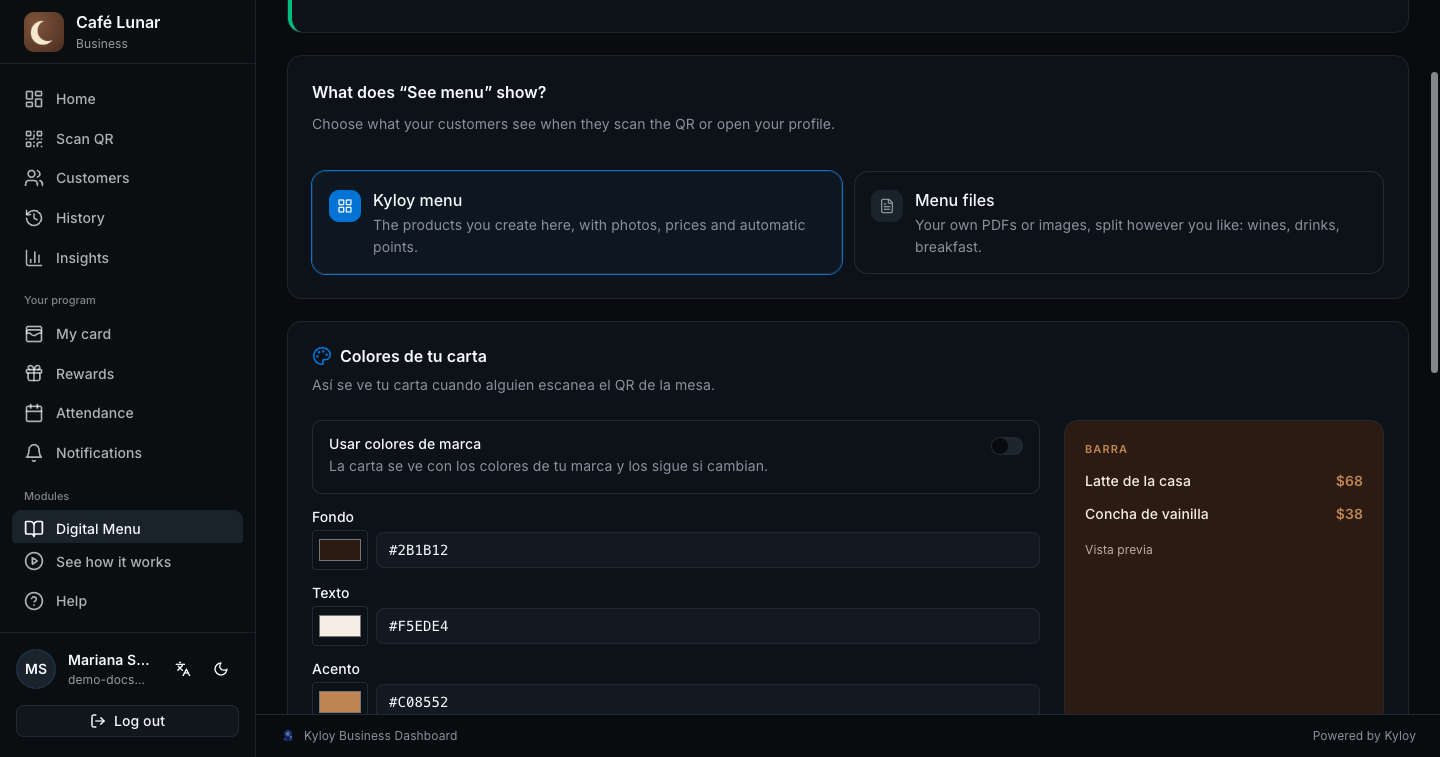Enable the Usar colores de marca switch
Viewport: 1440px width, 757px height.
click(1007, 446)
